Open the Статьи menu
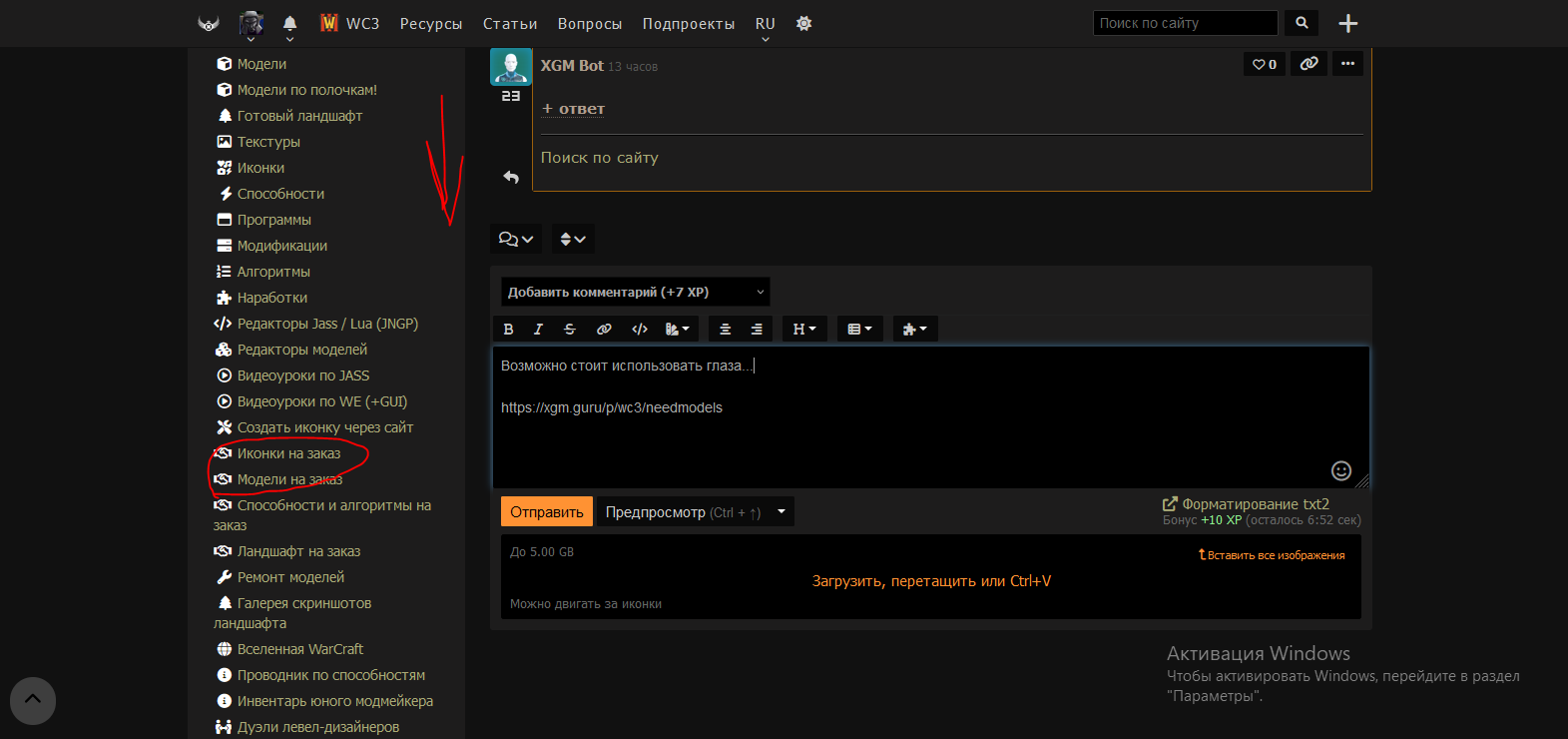Image resolution: width=1568 pixels, height=739 pixels. (510, 23)
